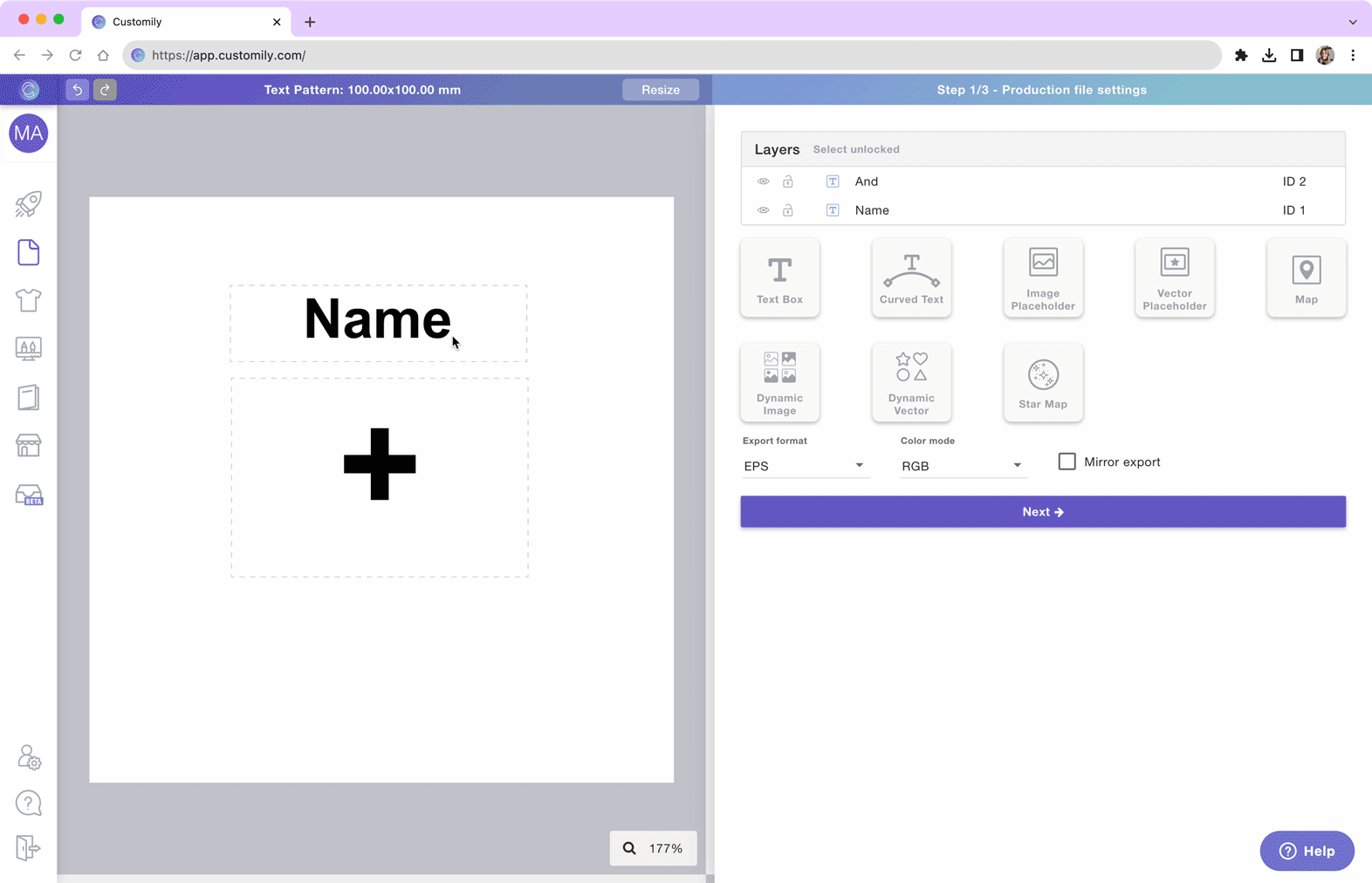1372x883 pixels.
Task: Click the undo arrow icon
Action: [x=77, y=90]
